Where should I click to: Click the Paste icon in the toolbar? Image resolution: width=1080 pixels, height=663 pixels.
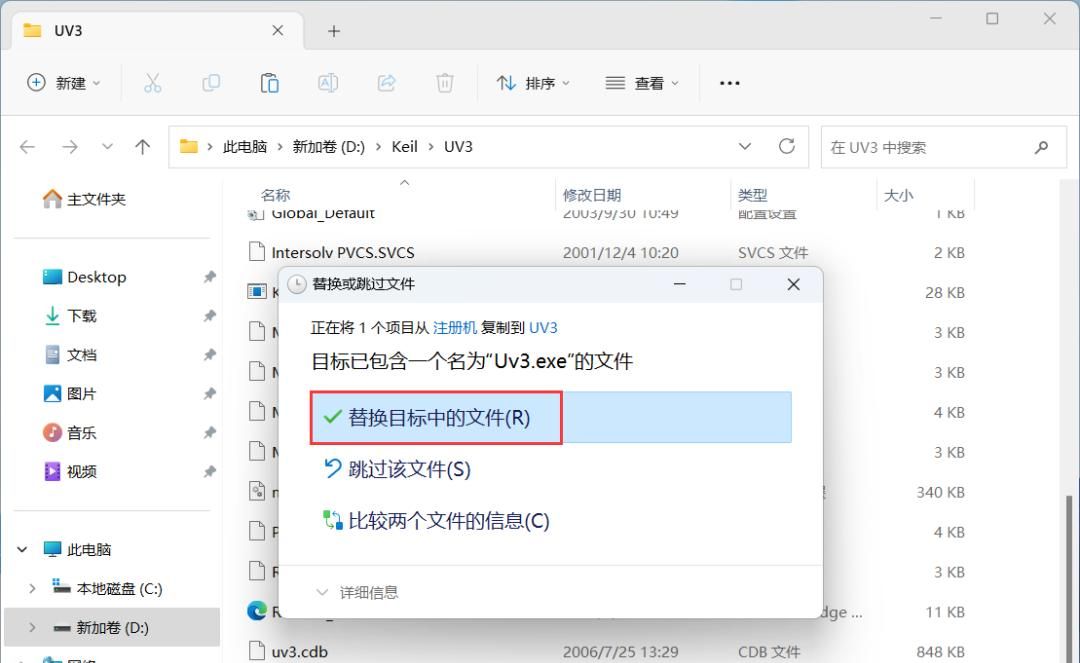(270, 83)
